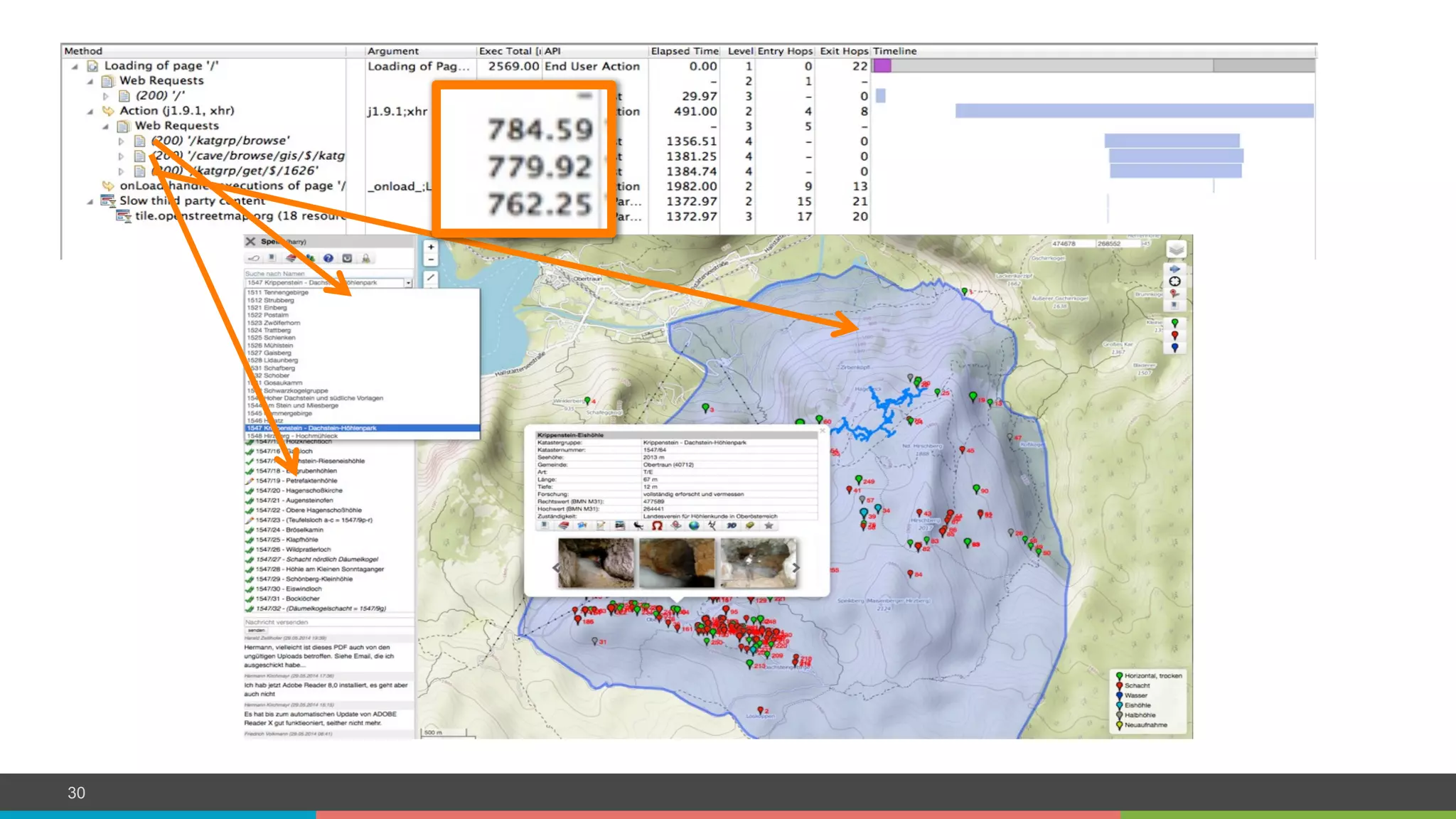This screenshot has height=819, width=1456.
Task: Collapse the 'Loading of page' tree node
Action: click(x=75, y=66)
